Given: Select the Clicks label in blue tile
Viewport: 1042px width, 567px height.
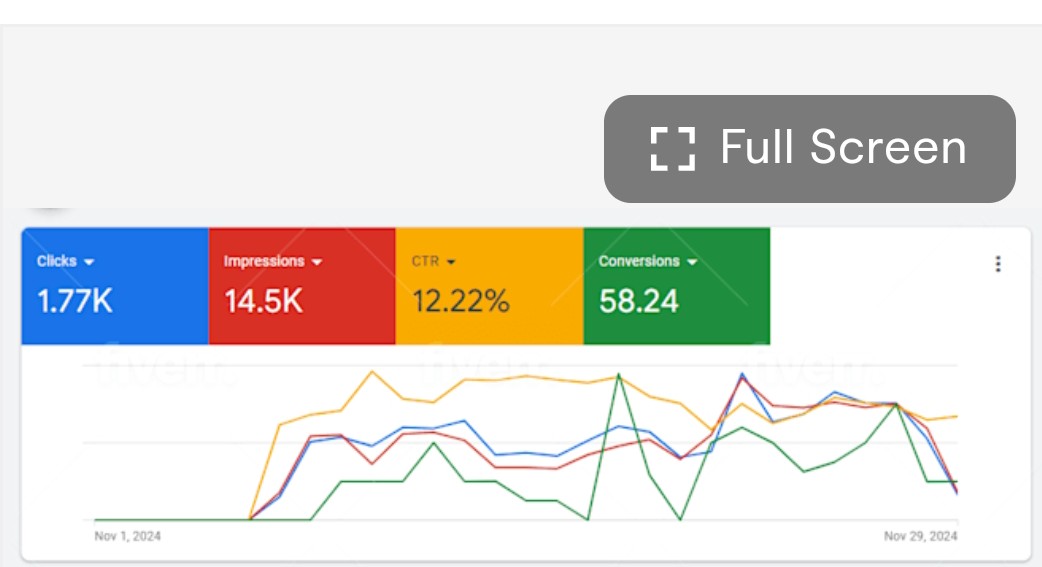Looking at the screenshot, I should pyautogui.click(x=57, y=261).
